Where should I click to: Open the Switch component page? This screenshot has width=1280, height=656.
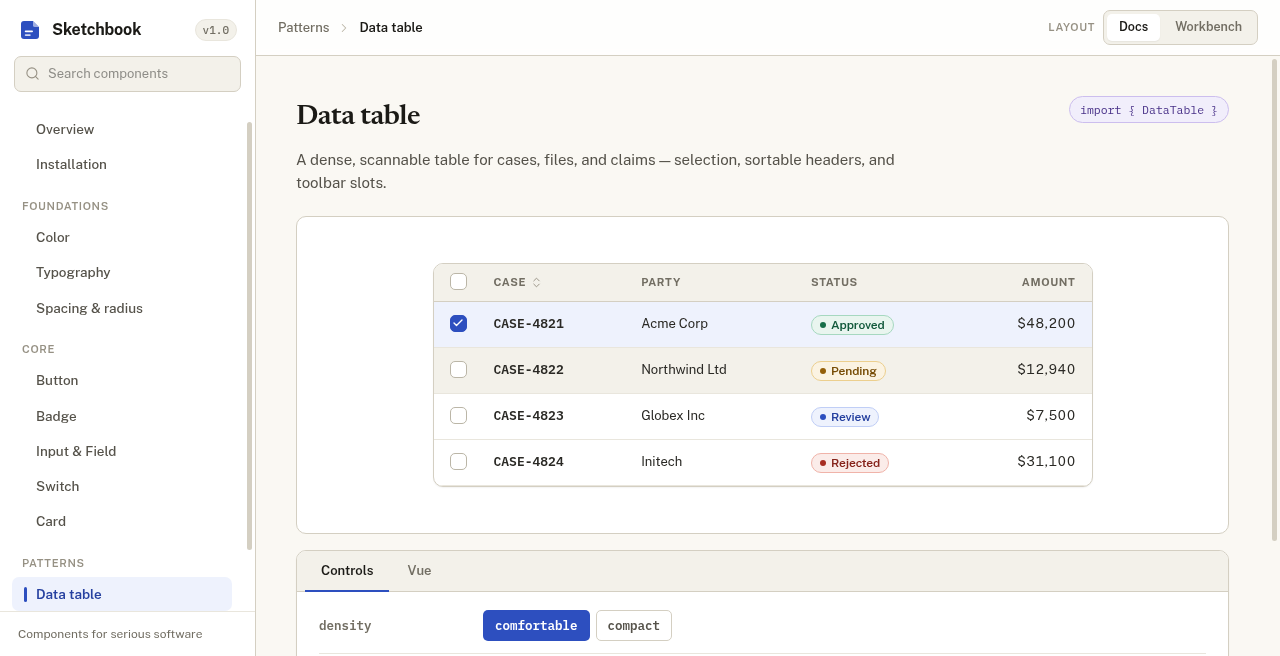tap(122, 487)
